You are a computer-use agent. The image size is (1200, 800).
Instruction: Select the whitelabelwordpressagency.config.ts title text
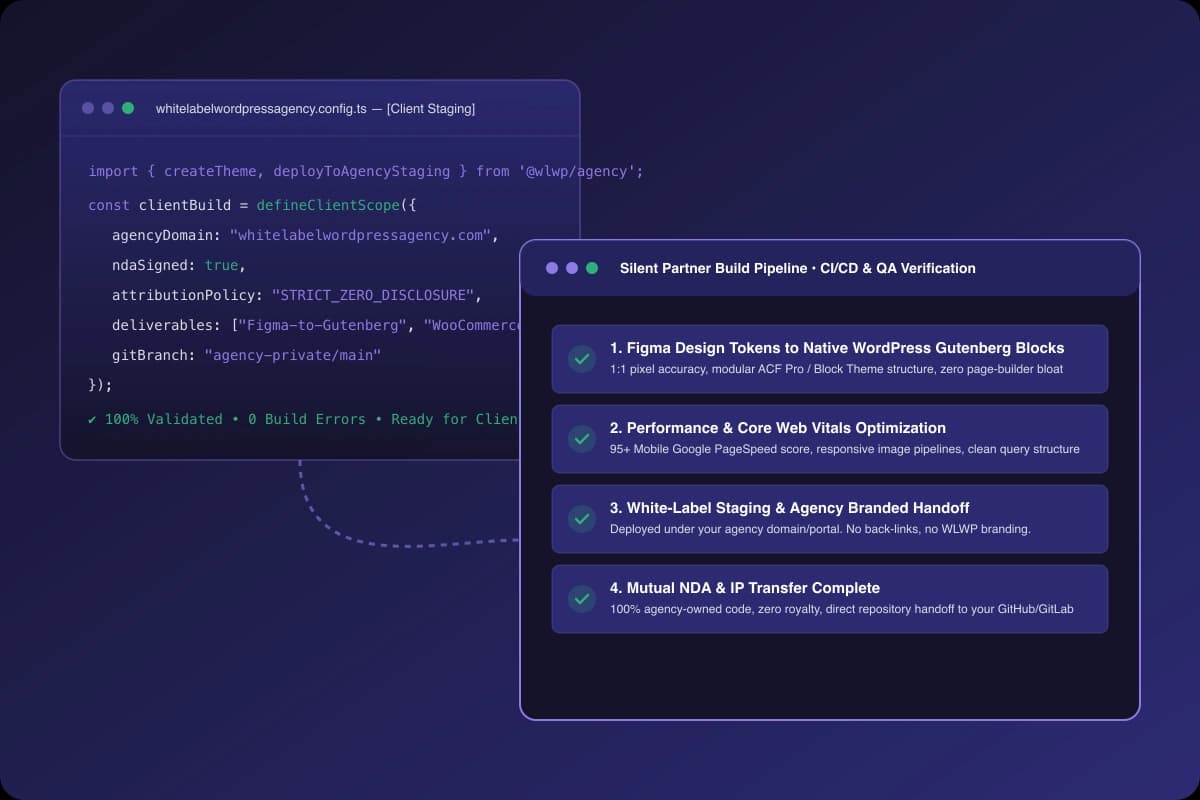[x=315, y=108]
